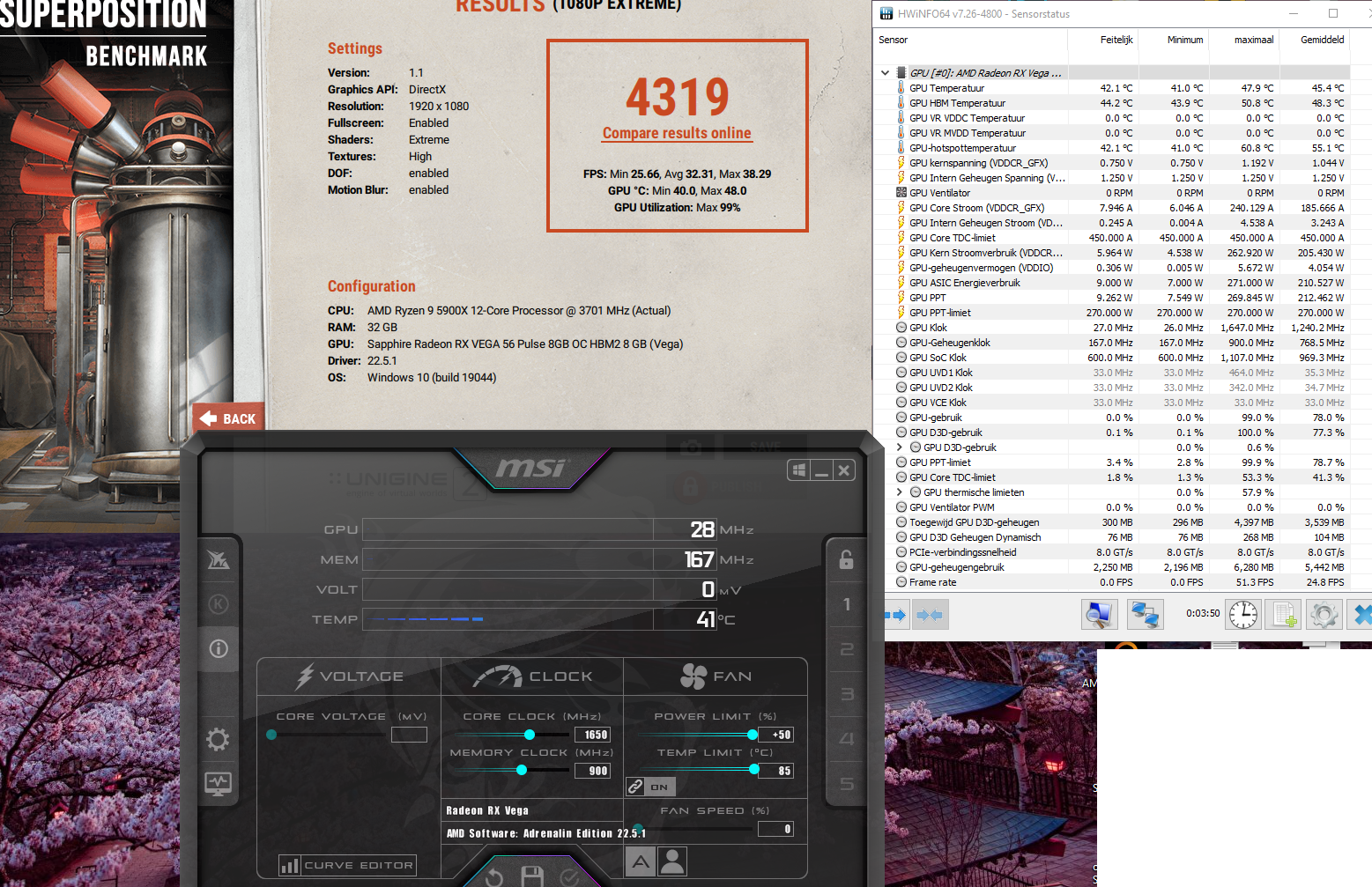Click HWiNFO monitor magnifier icon
The width and height of the screenshot is (1372, 887).
coord(1100,614)
